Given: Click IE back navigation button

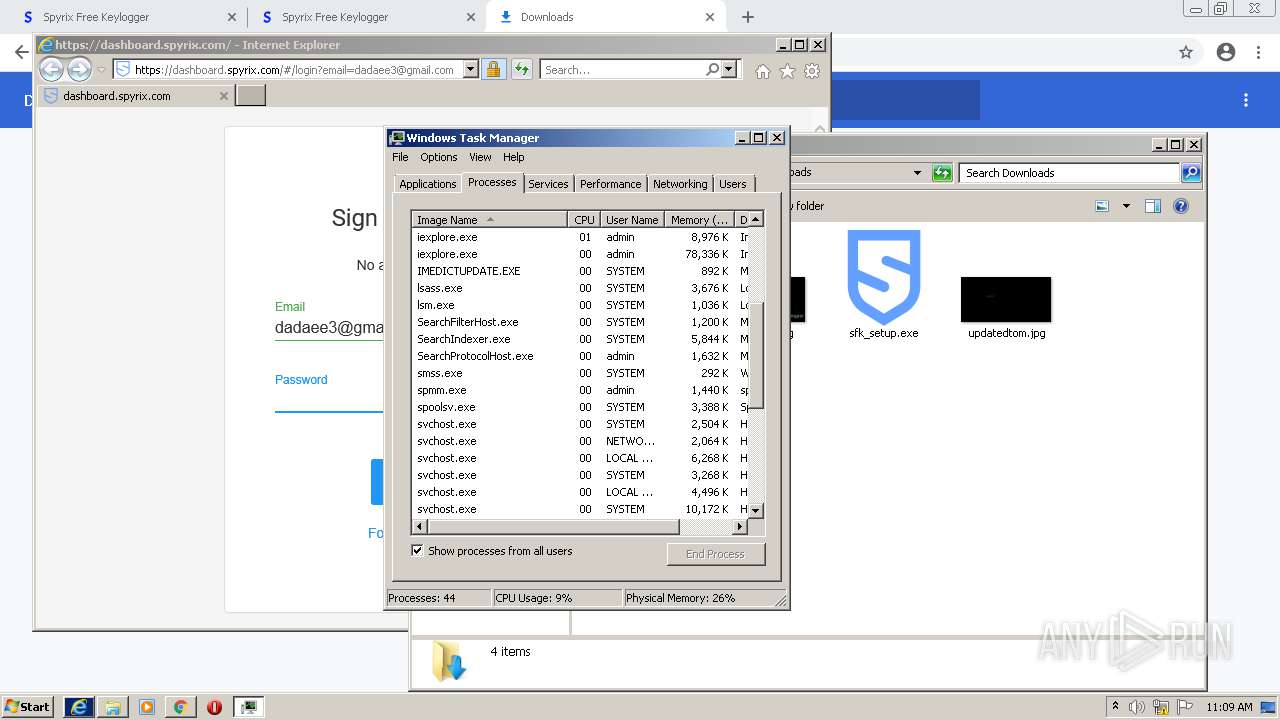Looking at the screenshot, I should tap(51, 69).
